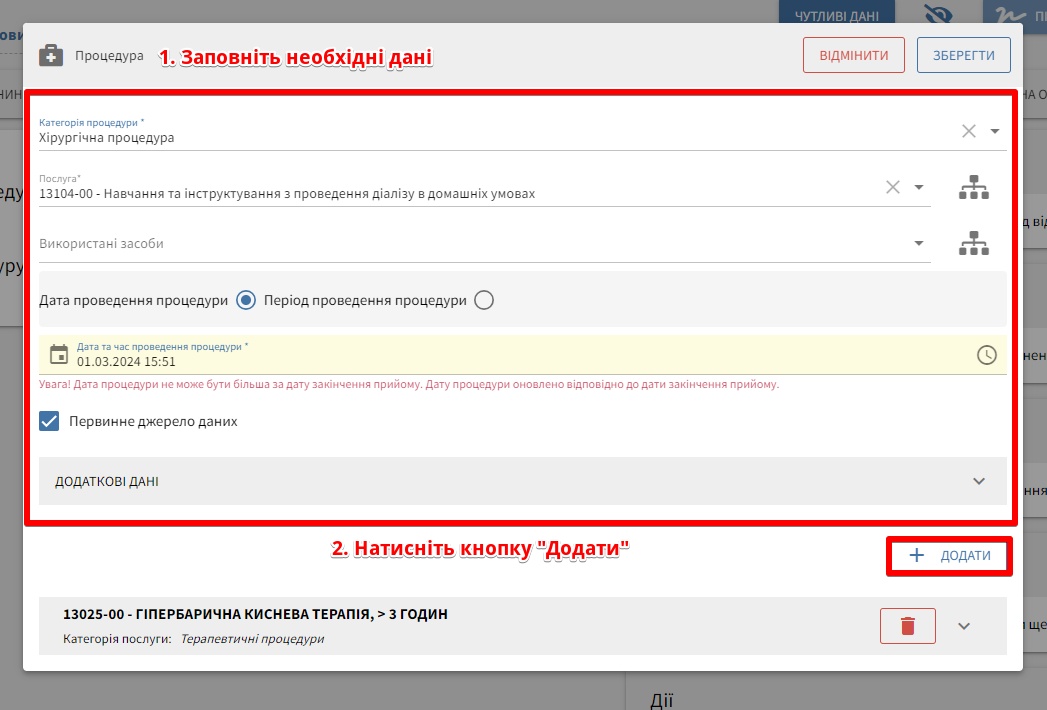Open the Використані засоби dropdown
The width and height of the screenshot is (1047, 710).
coord(919,243)
